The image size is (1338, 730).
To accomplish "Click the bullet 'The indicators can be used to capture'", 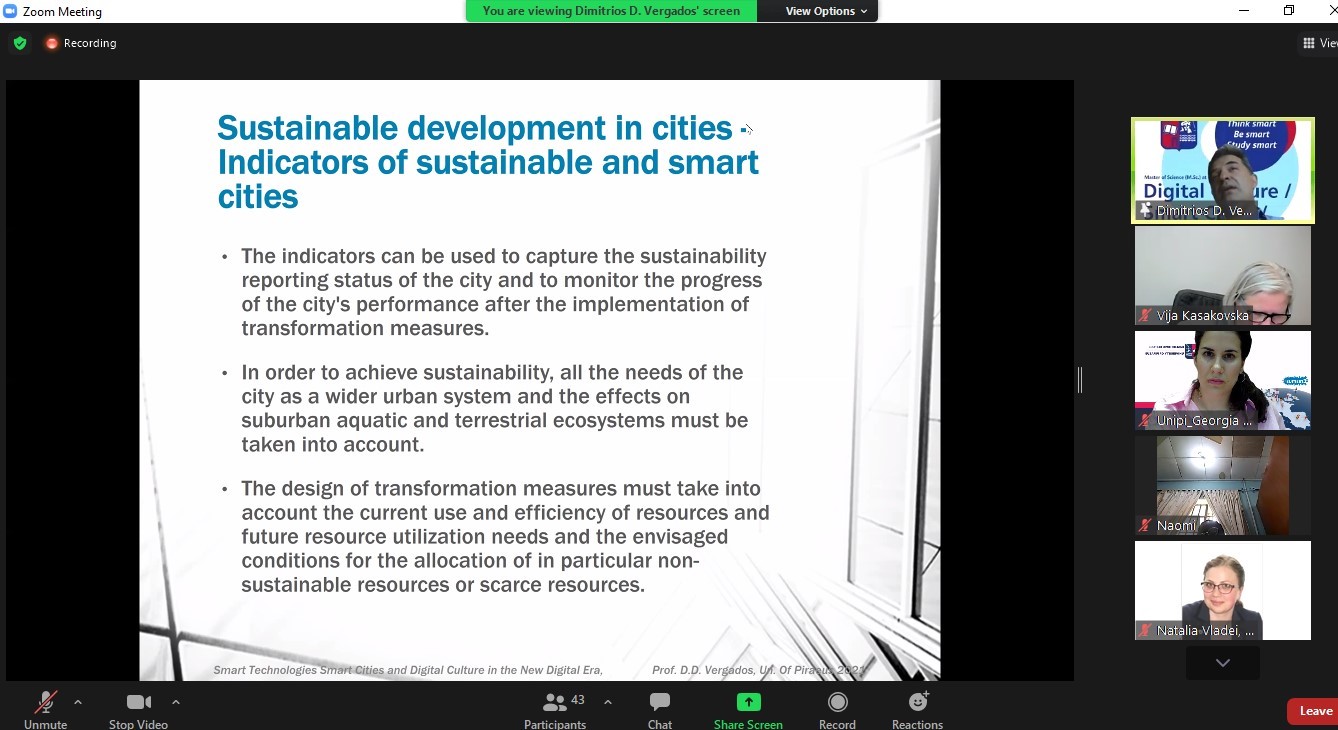I will point(503,292).
